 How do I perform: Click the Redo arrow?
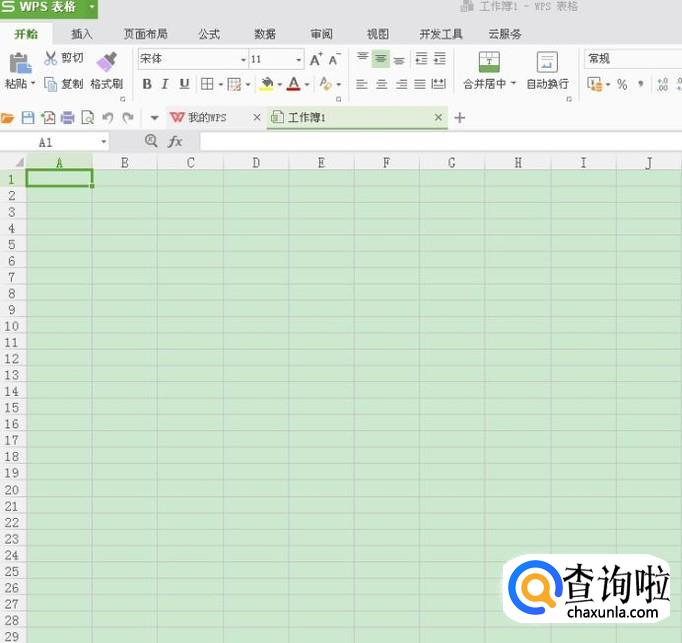[127, 117]
